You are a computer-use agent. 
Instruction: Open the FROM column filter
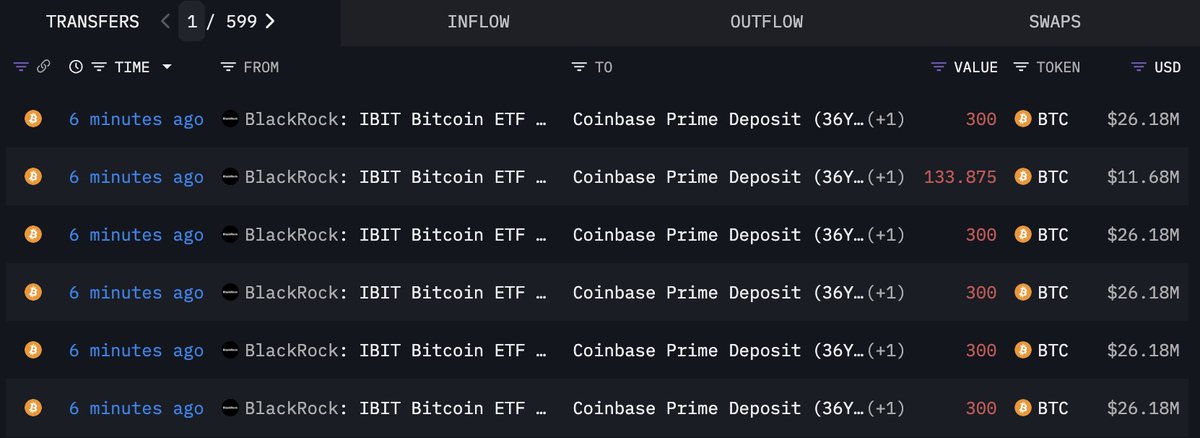click(228, 67)
